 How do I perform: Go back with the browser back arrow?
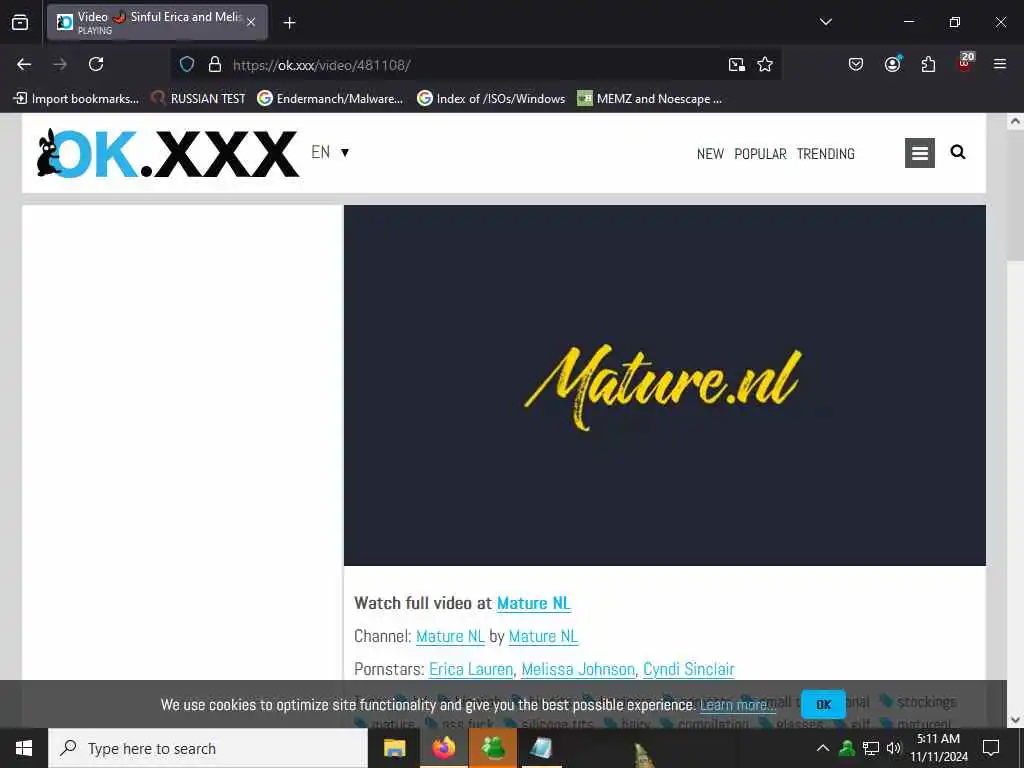[24, 64]
